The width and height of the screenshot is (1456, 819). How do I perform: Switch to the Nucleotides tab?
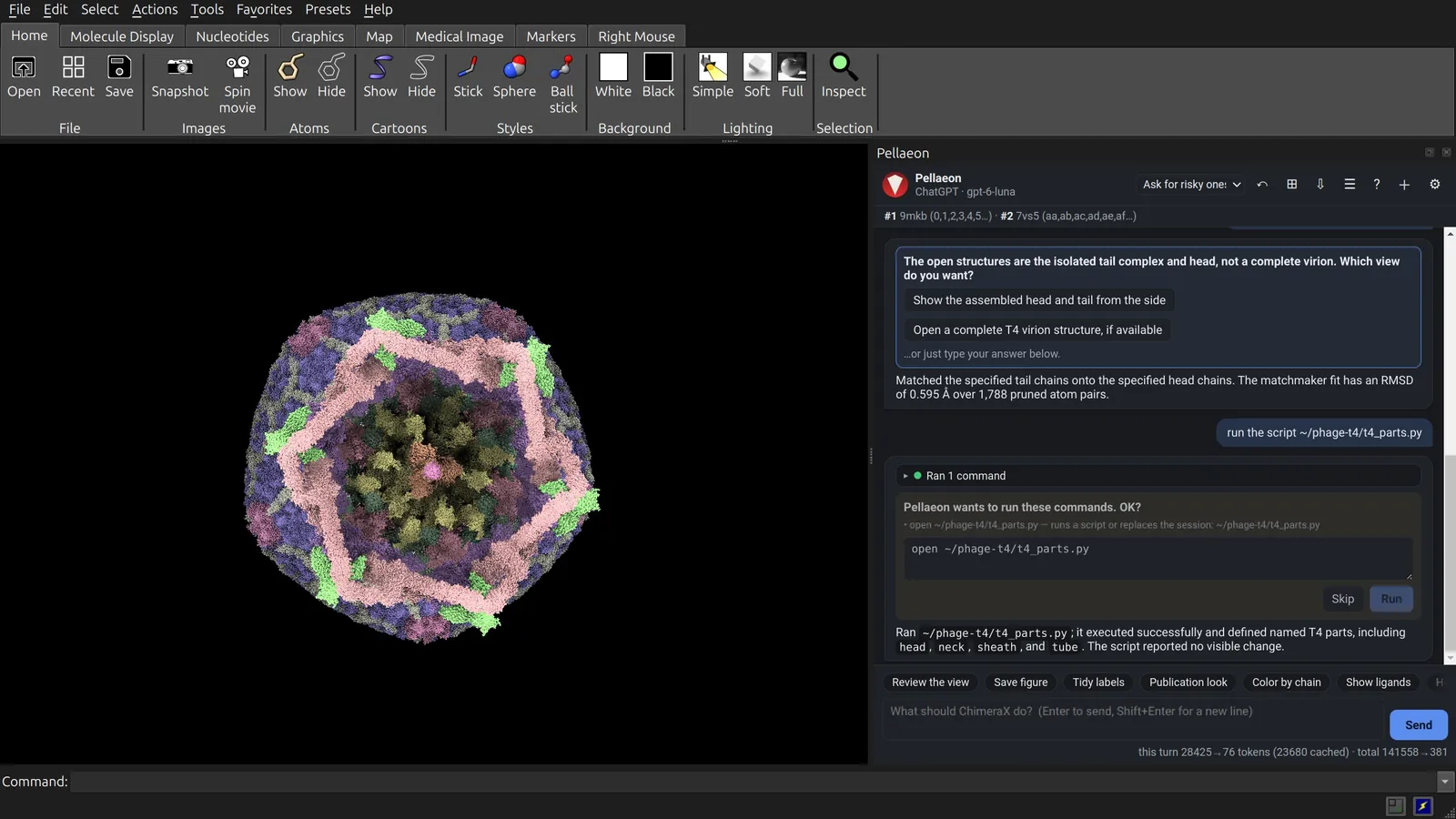[232, 36]
